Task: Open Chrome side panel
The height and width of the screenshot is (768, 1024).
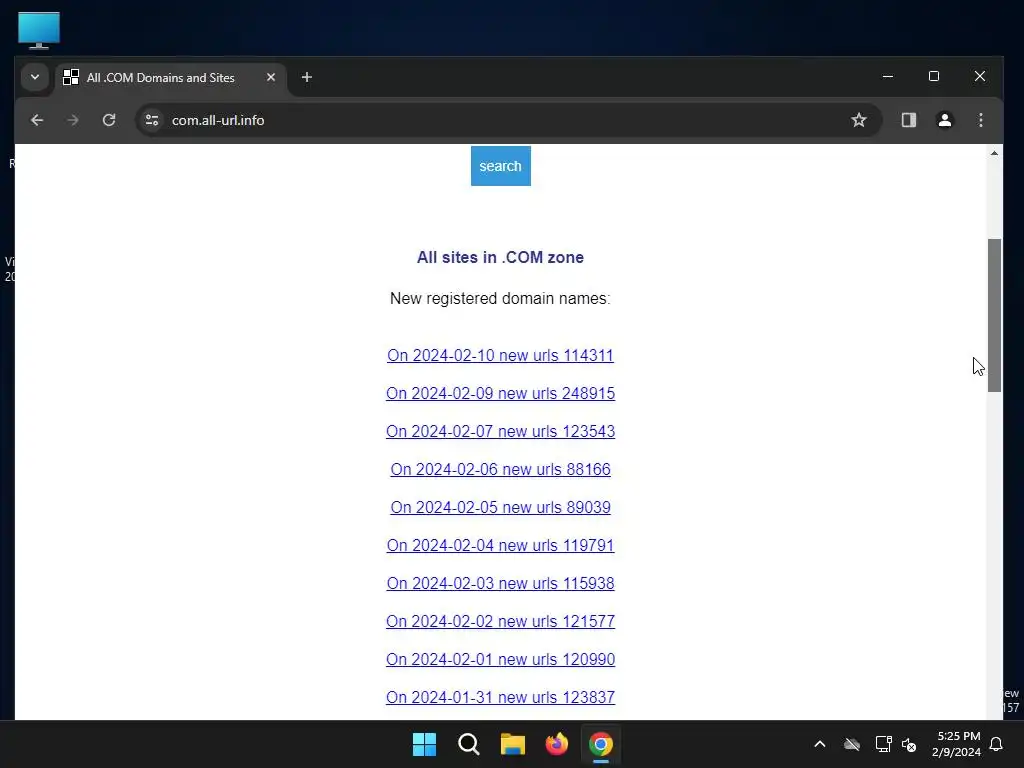Action: click(909, 120)
